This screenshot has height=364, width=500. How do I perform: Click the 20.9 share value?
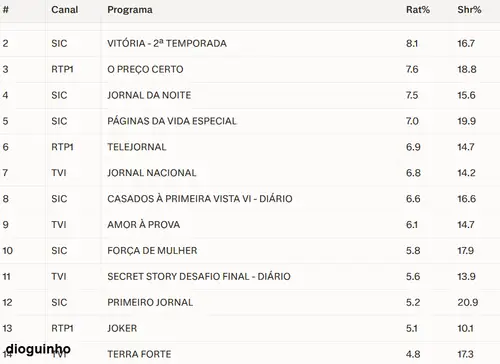(468, 302)
